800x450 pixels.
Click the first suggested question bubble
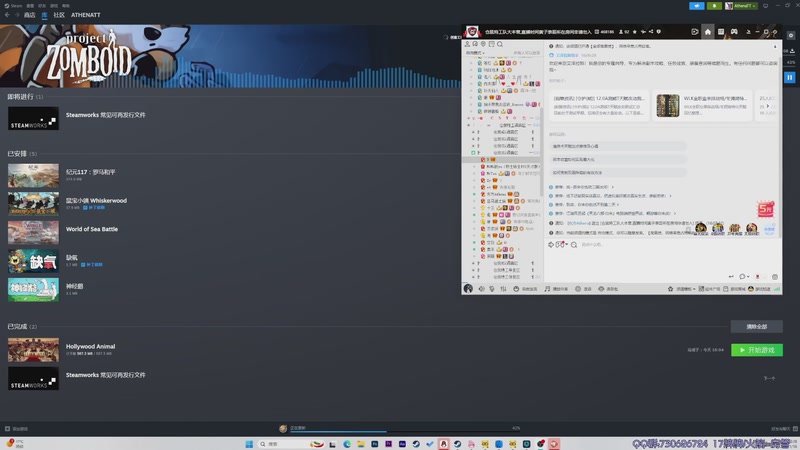[617, 146]
